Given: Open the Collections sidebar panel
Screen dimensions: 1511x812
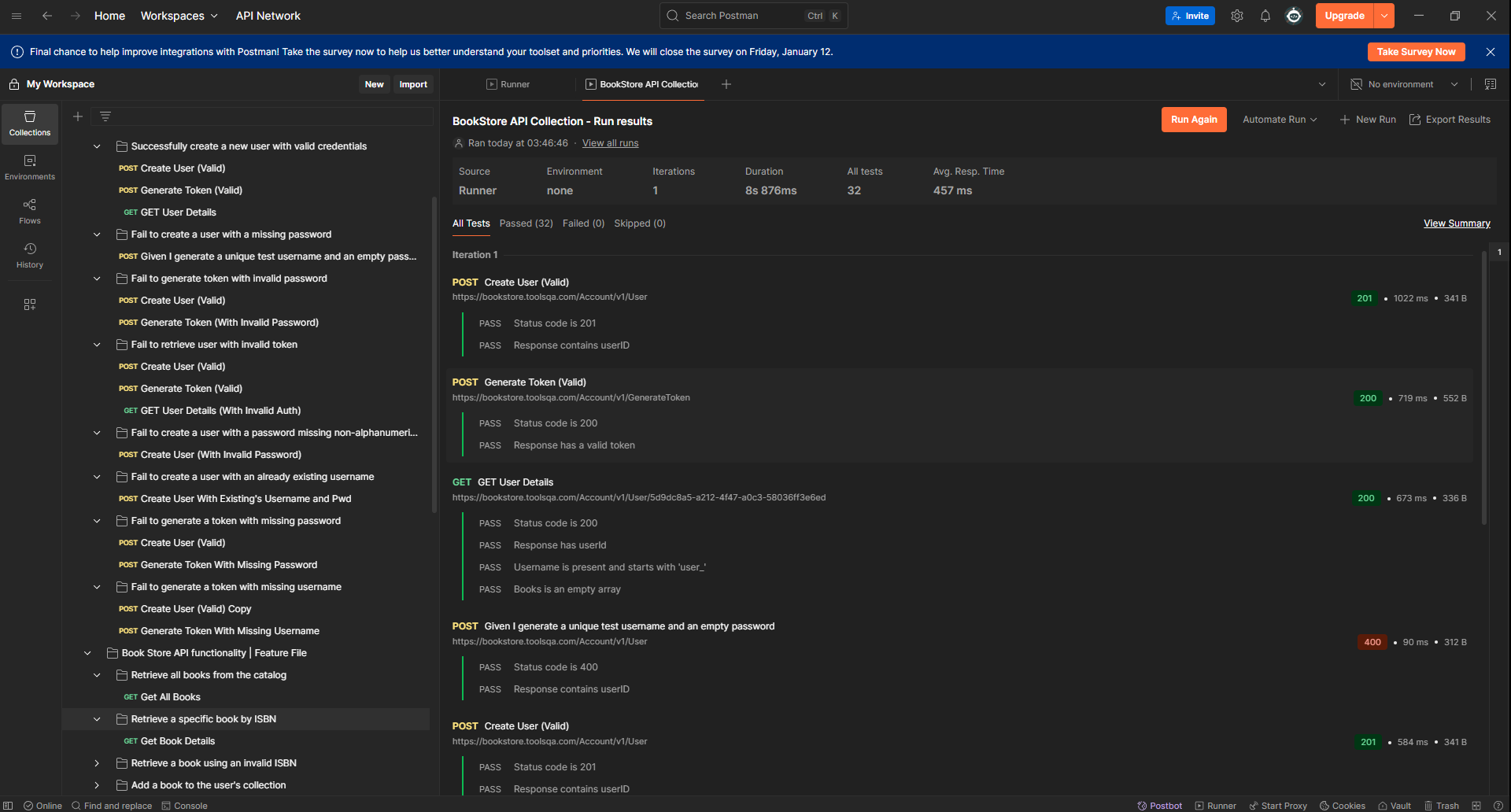Looking at the screenshot, I should (x=30, y=124).
